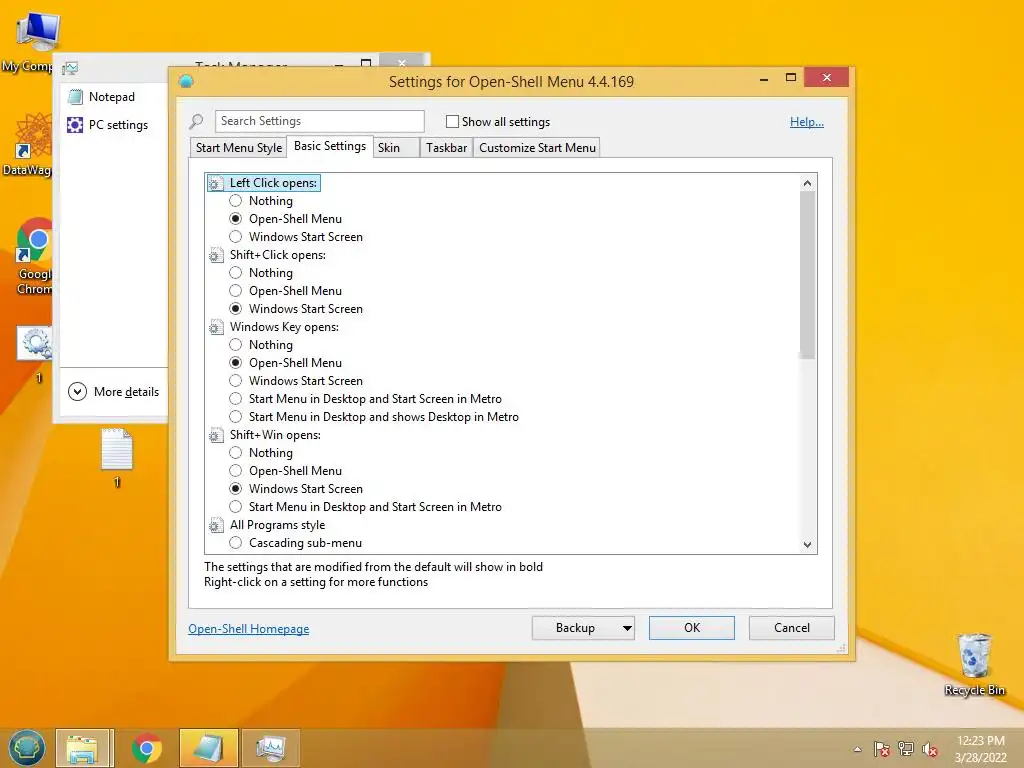Screen dimensions: 1024x768
Task: Switch to the Start Menu Style tab
Action: pos(239,148)
